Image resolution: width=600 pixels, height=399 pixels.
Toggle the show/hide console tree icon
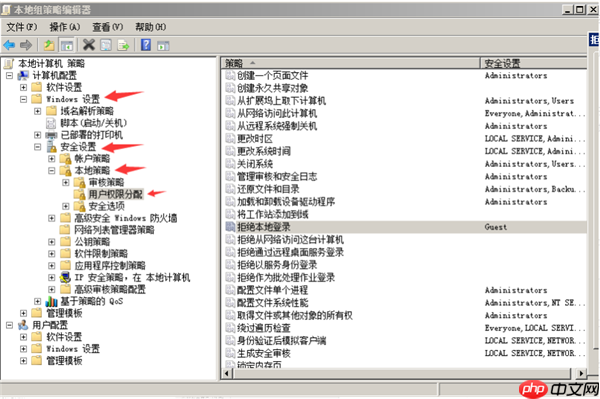67,46
